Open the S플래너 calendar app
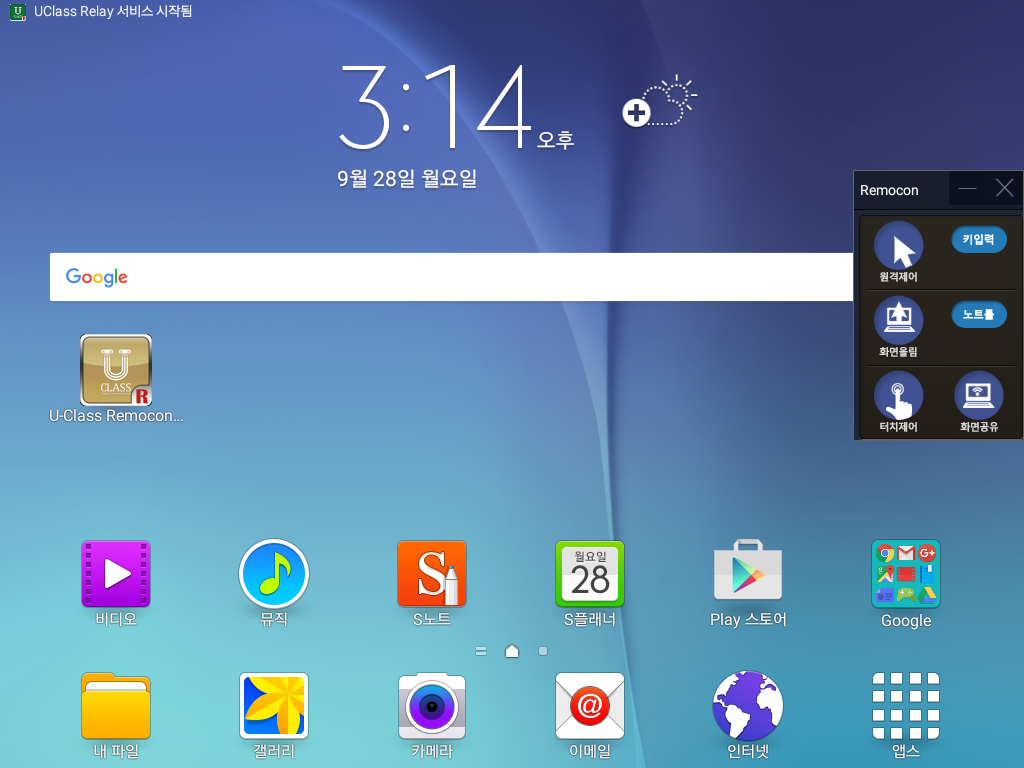This screenshot has height=768, width=1024. tap(590, 574)
